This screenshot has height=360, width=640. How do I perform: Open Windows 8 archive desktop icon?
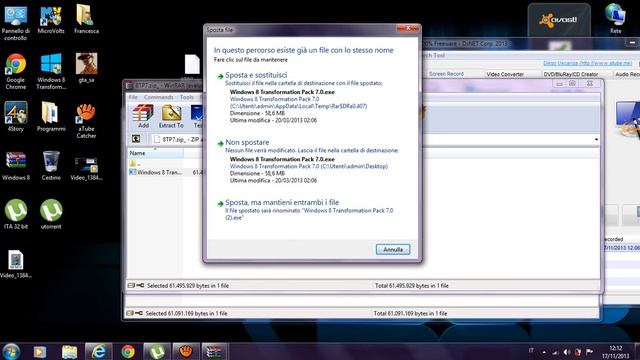point(16,166)
